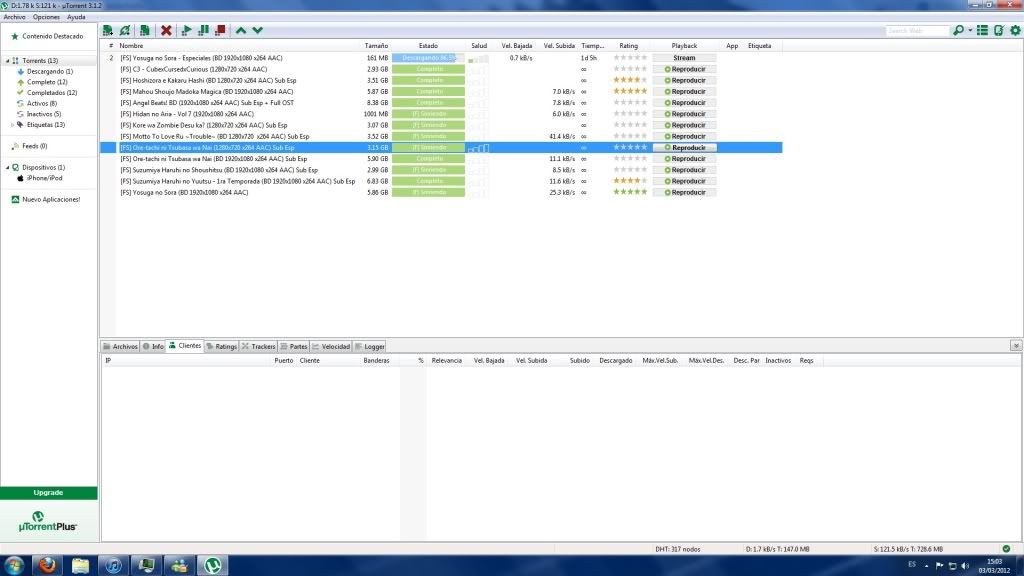1024x576 pixels.
Task: Launch Firefox from the taskbar
Action: click(47, 565)
